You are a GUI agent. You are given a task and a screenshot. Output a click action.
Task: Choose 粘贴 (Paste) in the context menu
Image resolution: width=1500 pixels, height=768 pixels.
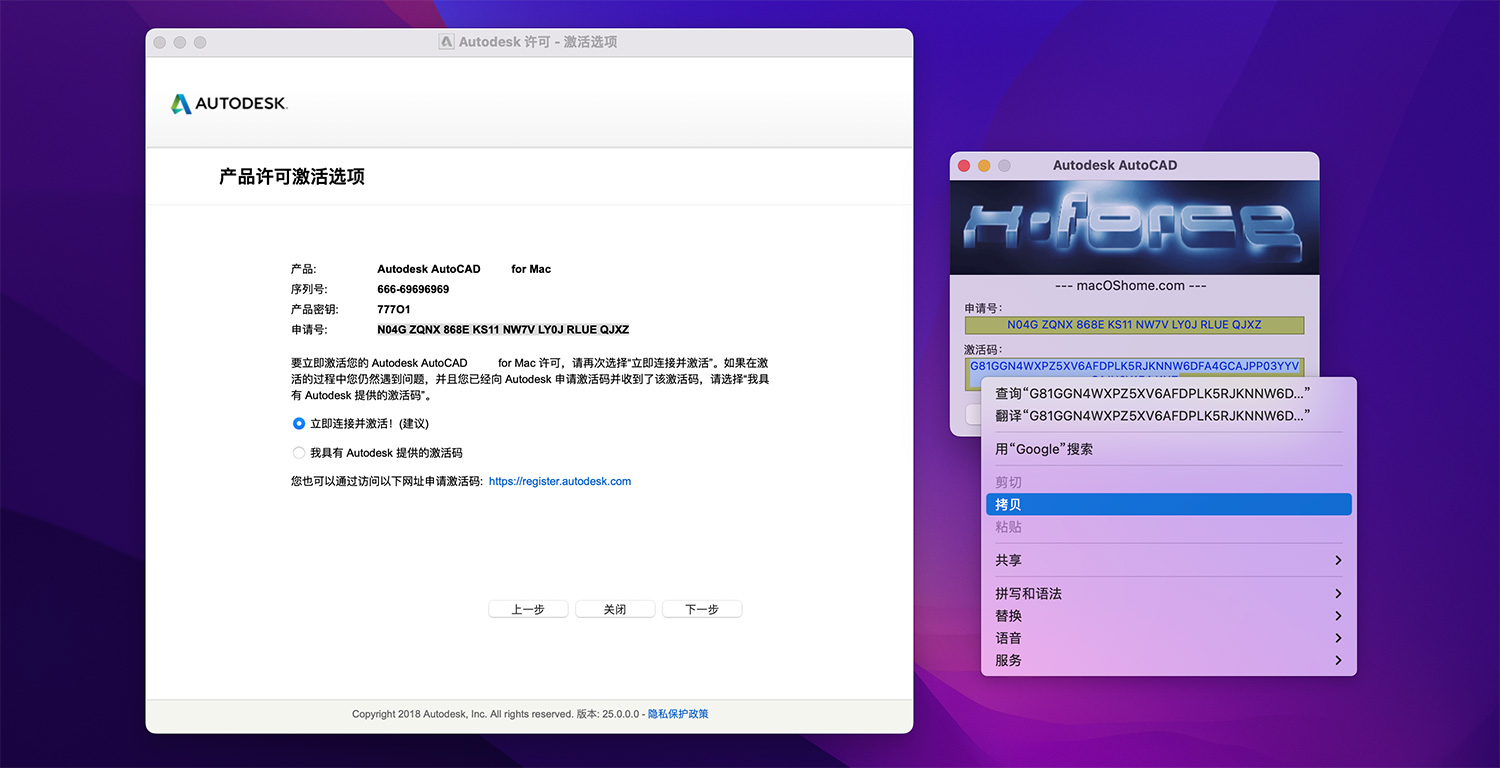click(1168, 527)
